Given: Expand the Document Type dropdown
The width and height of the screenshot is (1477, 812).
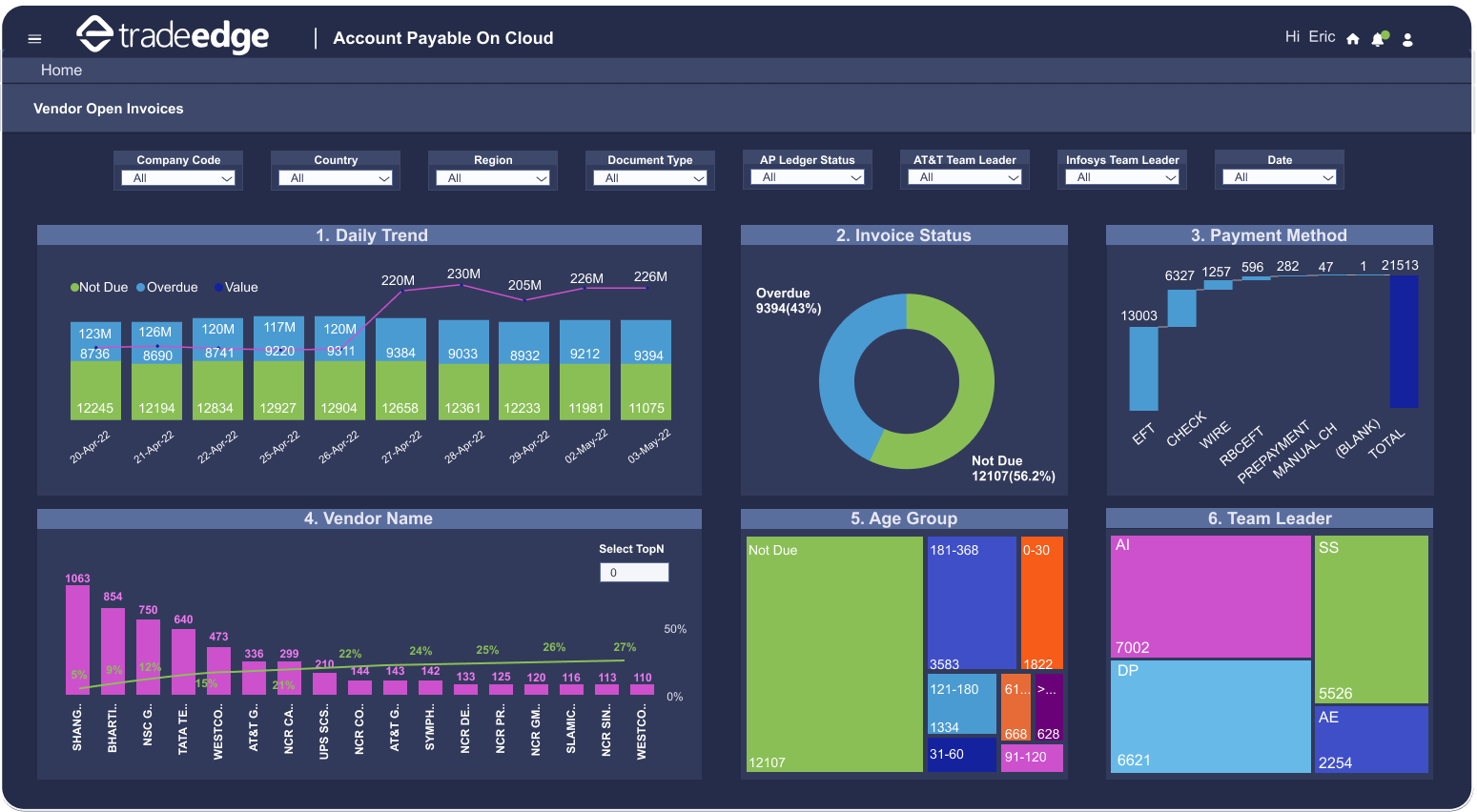Looking at the screenshot, I should (x=650, y=178).
